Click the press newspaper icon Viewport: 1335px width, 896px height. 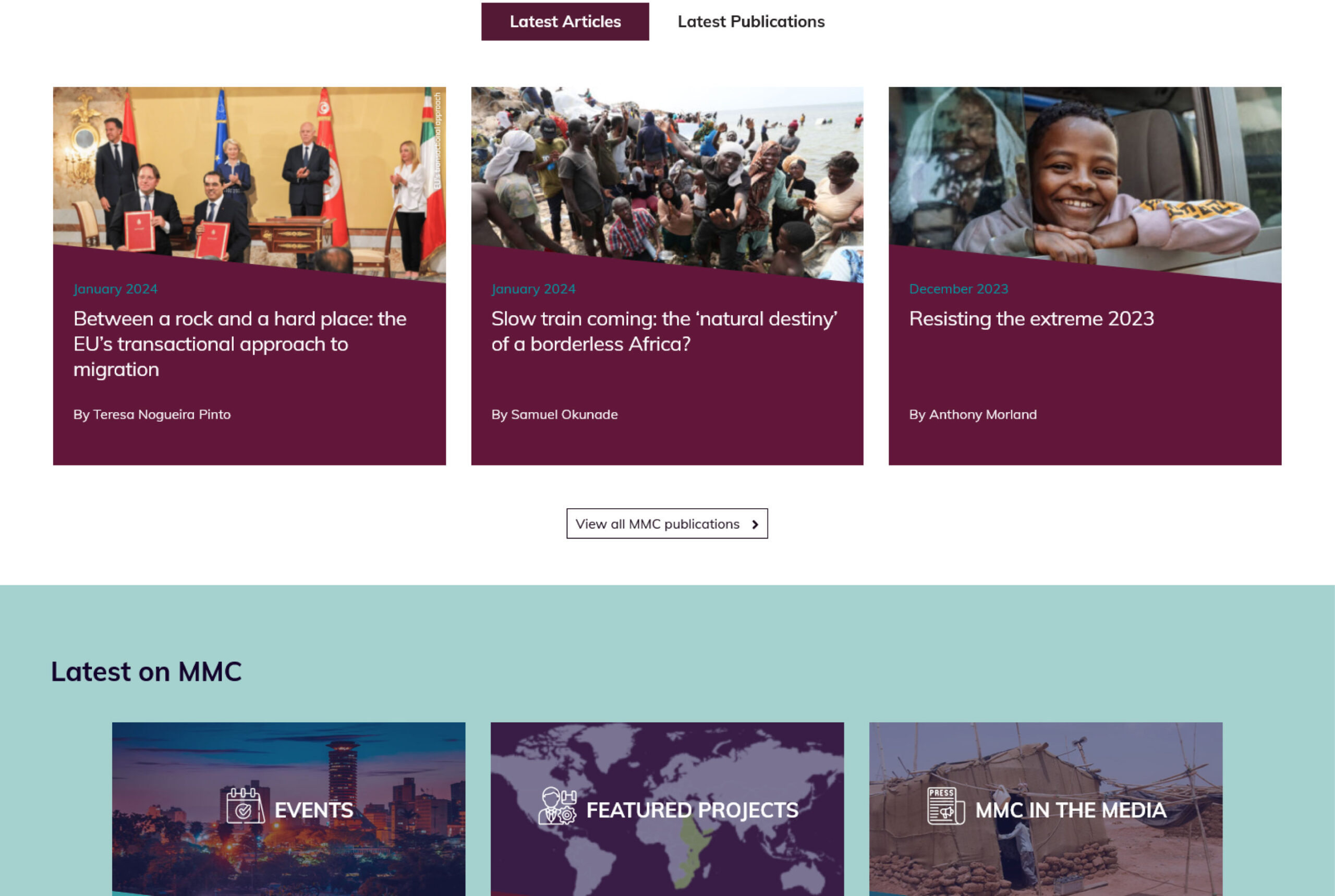pos(945,806)
